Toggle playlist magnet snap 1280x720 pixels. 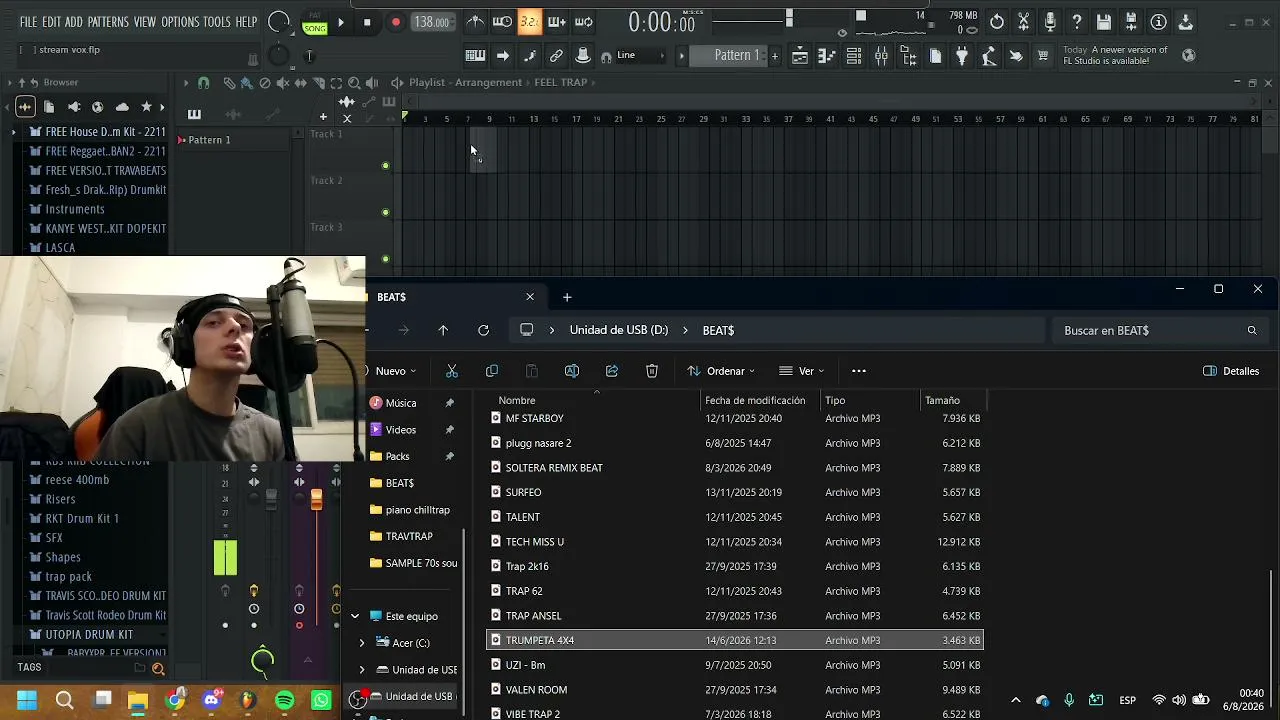pos(204,83)
